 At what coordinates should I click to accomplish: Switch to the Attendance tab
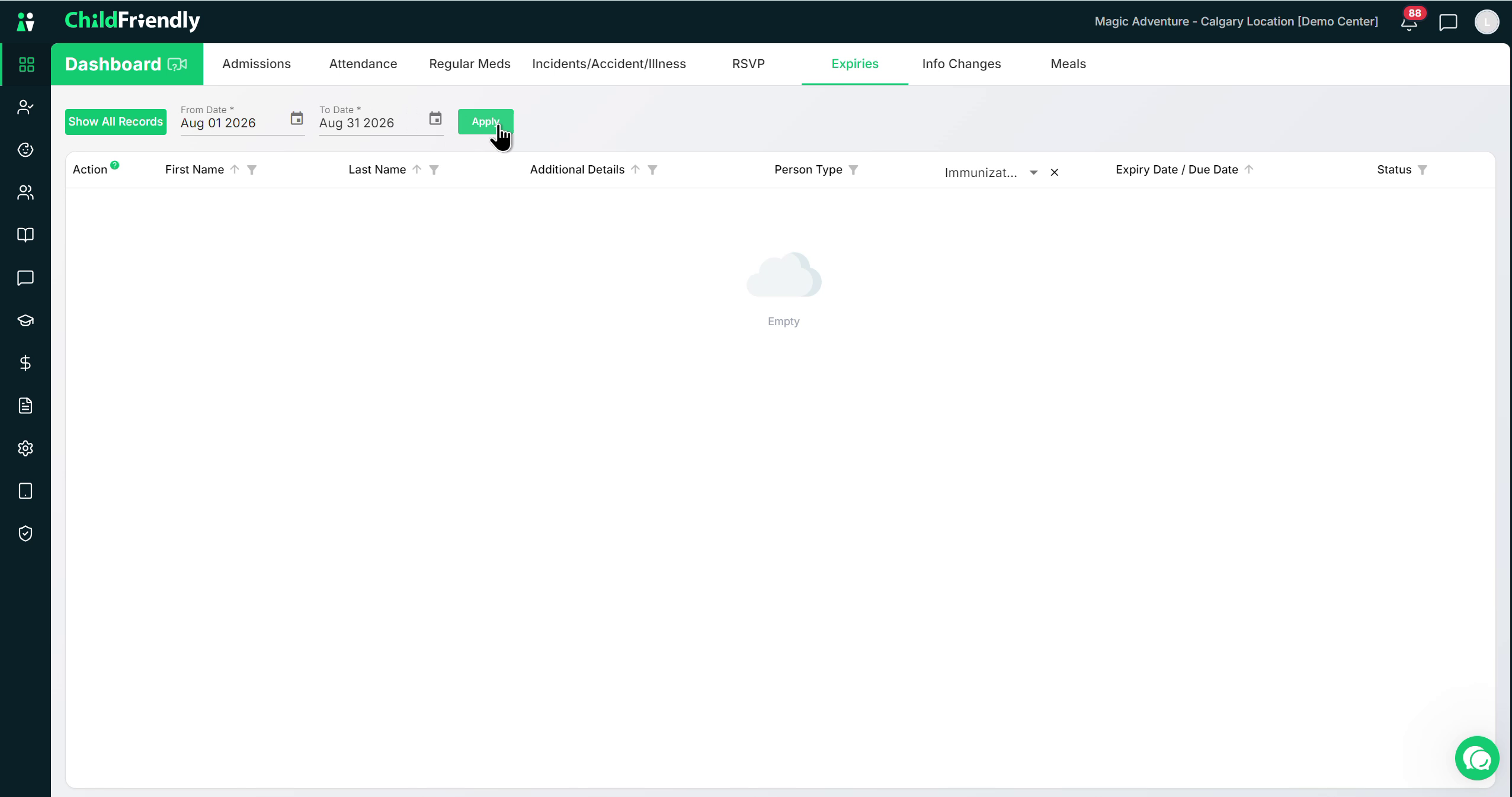(363, 64)
